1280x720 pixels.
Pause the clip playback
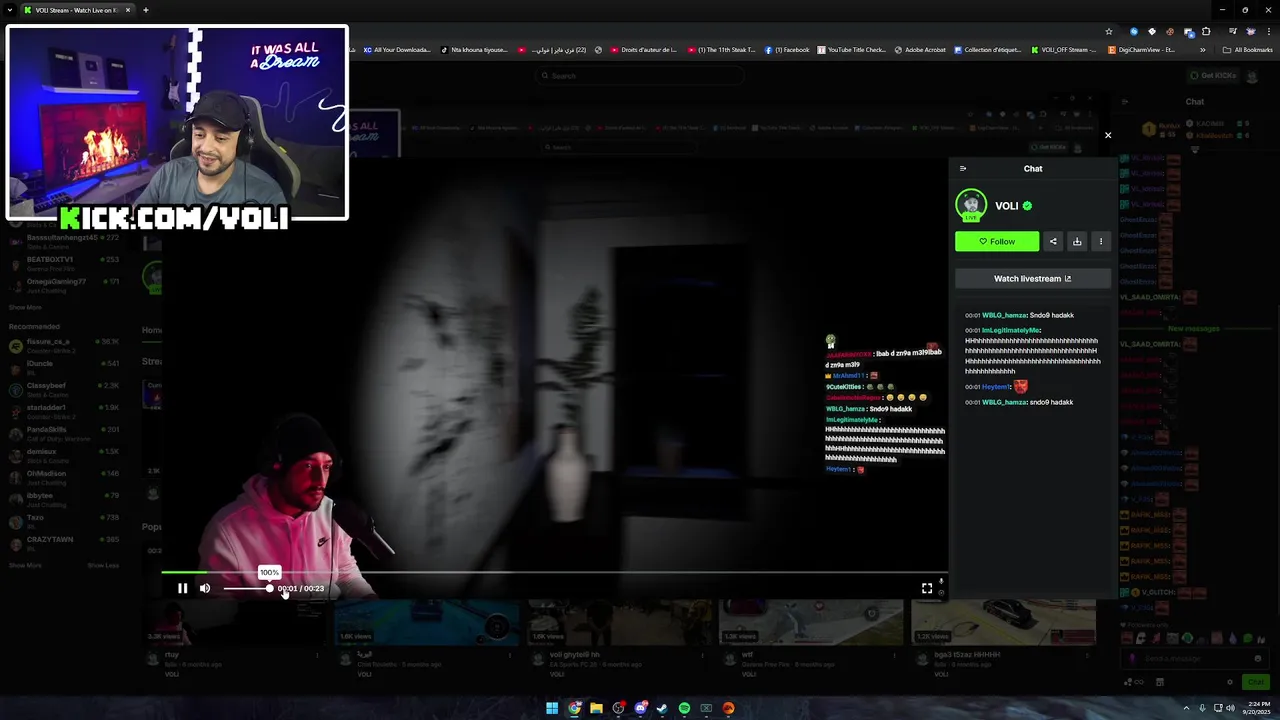(182, 588)
